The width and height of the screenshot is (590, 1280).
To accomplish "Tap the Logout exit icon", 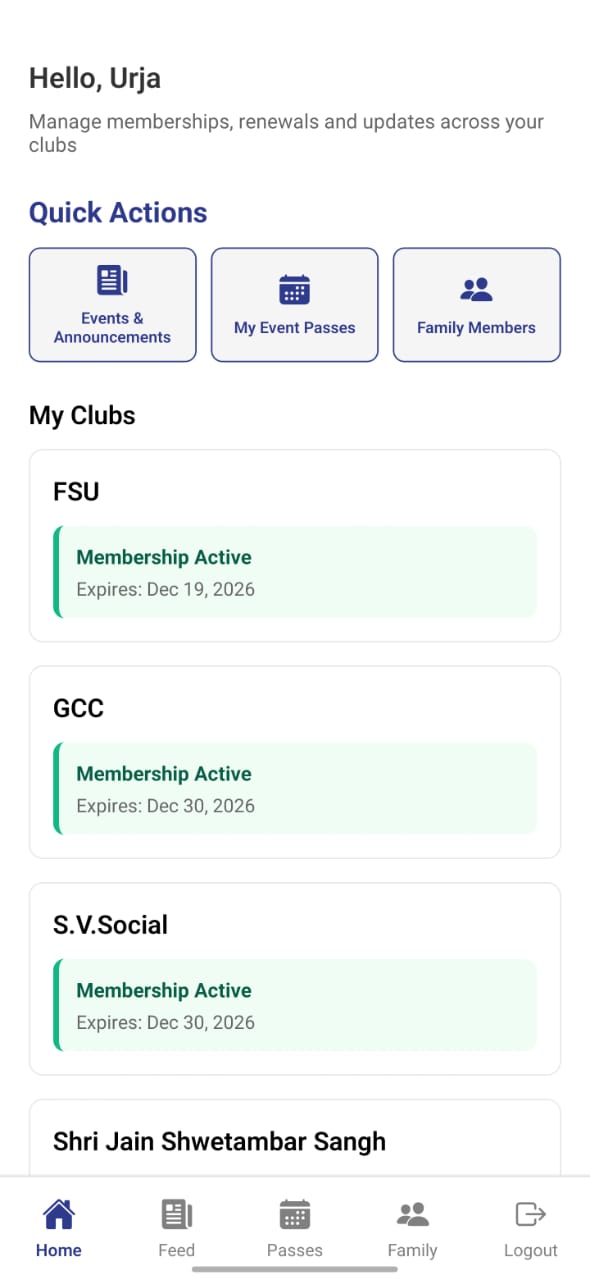I will click(530, 1213).
